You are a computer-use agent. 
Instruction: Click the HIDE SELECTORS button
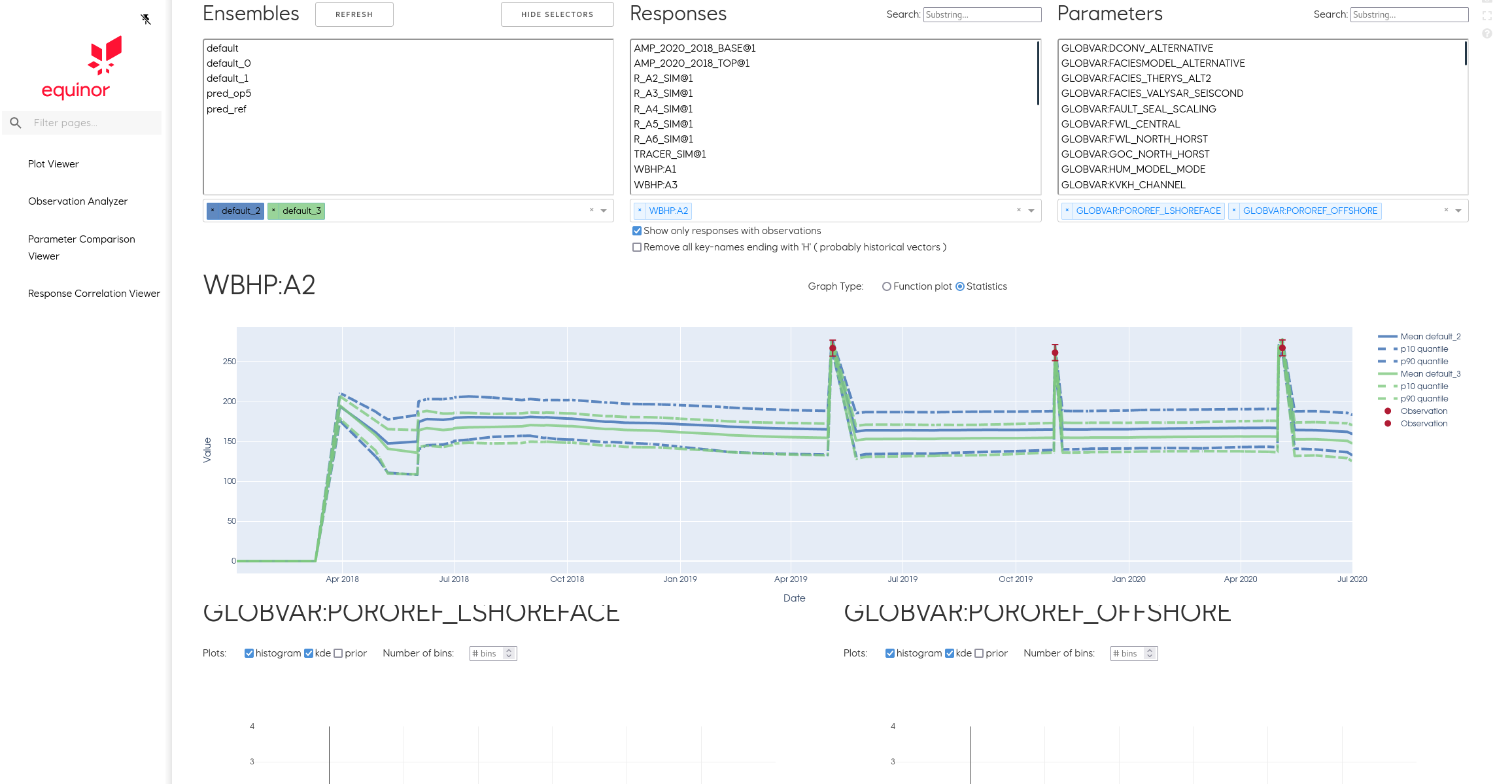coord(557,14)
